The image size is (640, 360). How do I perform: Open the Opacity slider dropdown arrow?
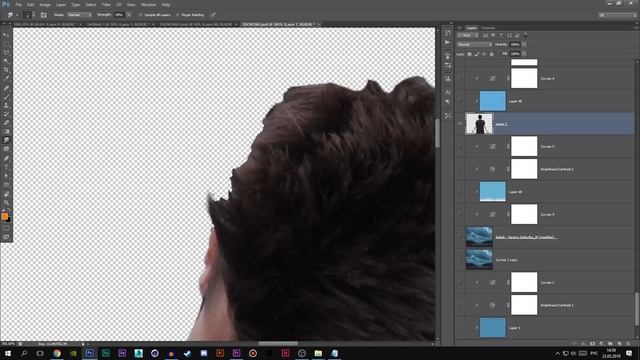[524, 44]
